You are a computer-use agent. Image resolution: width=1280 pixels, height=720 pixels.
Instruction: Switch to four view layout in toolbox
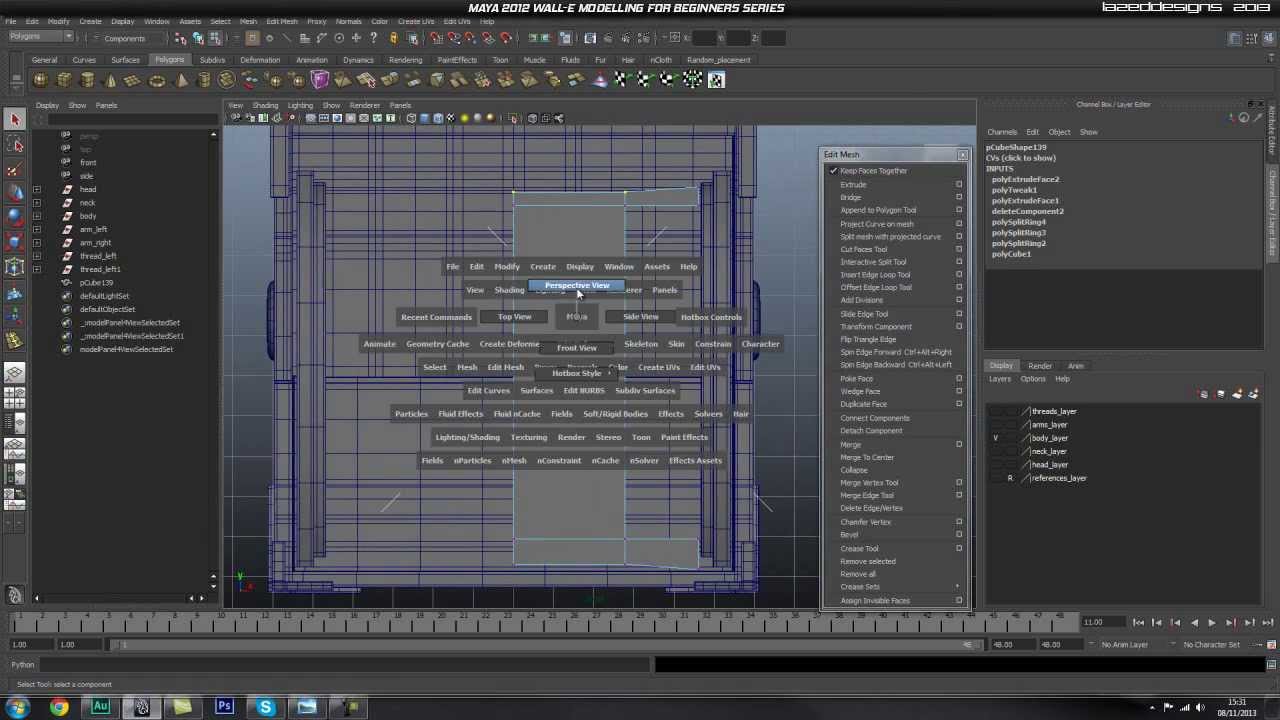coord(15,397)
